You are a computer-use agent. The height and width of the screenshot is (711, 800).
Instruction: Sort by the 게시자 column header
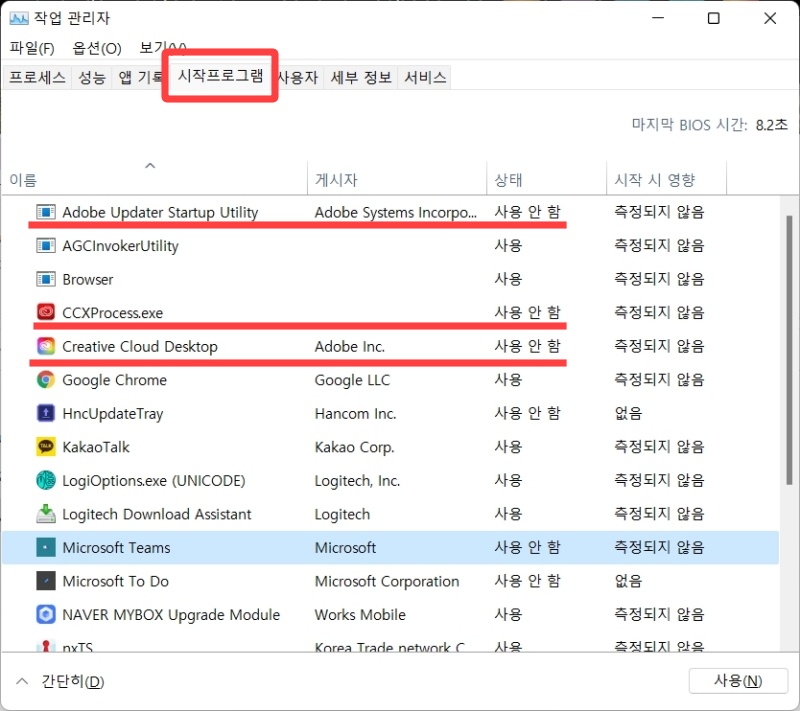click(397, 180)
